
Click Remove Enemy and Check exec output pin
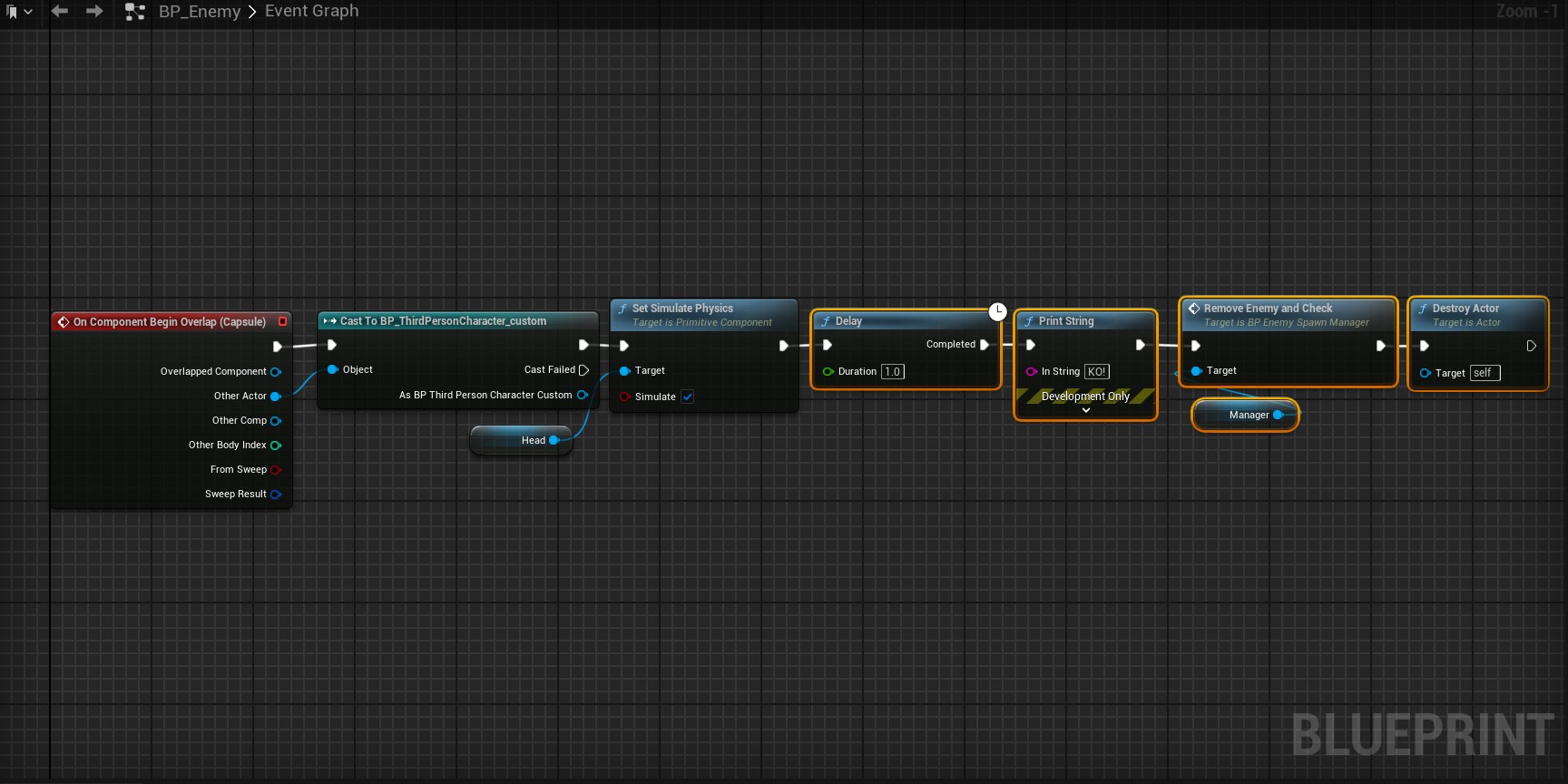pos(1381,346)
